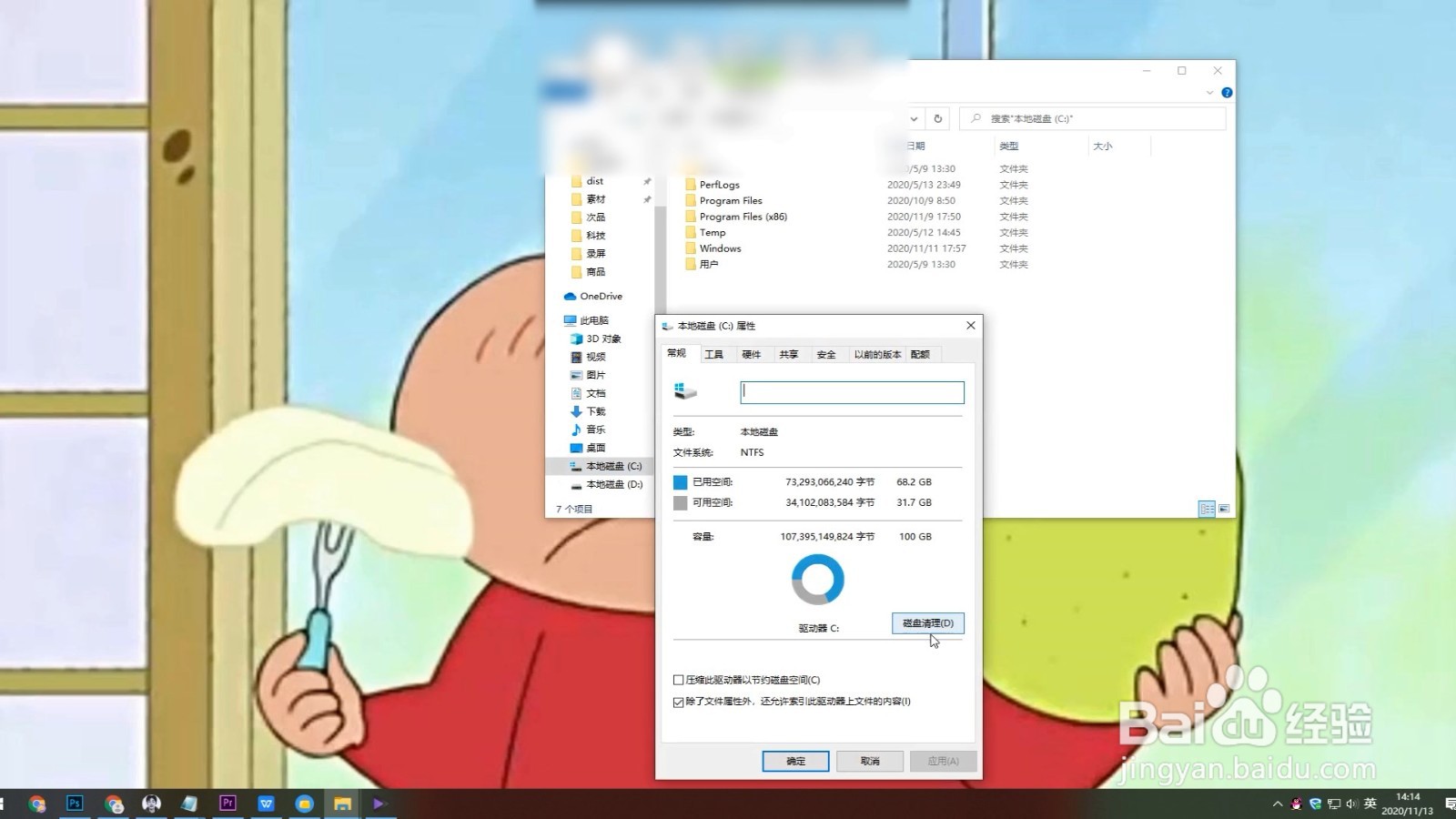This screenshot has width=1456, height=819.
Task: Open 录屏 folder in sidebar
Action: pyautogui.click(x=595, y=254)
